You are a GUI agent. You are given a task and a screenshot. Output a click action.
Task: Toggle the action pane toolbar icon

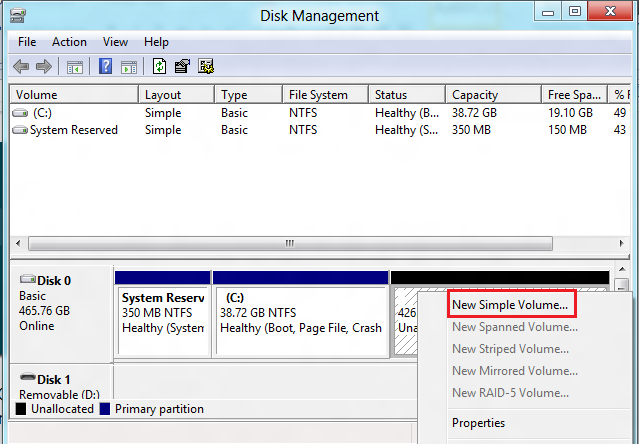tap(129, 66)
